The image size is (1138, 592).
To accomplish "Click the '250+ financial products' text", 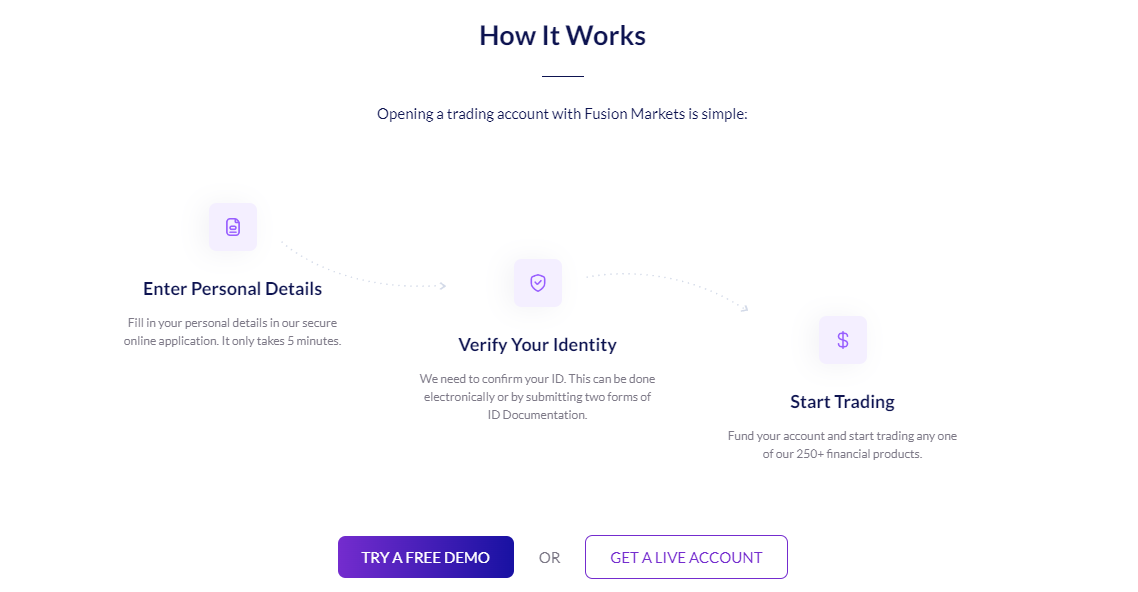I will tap(859, 454).
